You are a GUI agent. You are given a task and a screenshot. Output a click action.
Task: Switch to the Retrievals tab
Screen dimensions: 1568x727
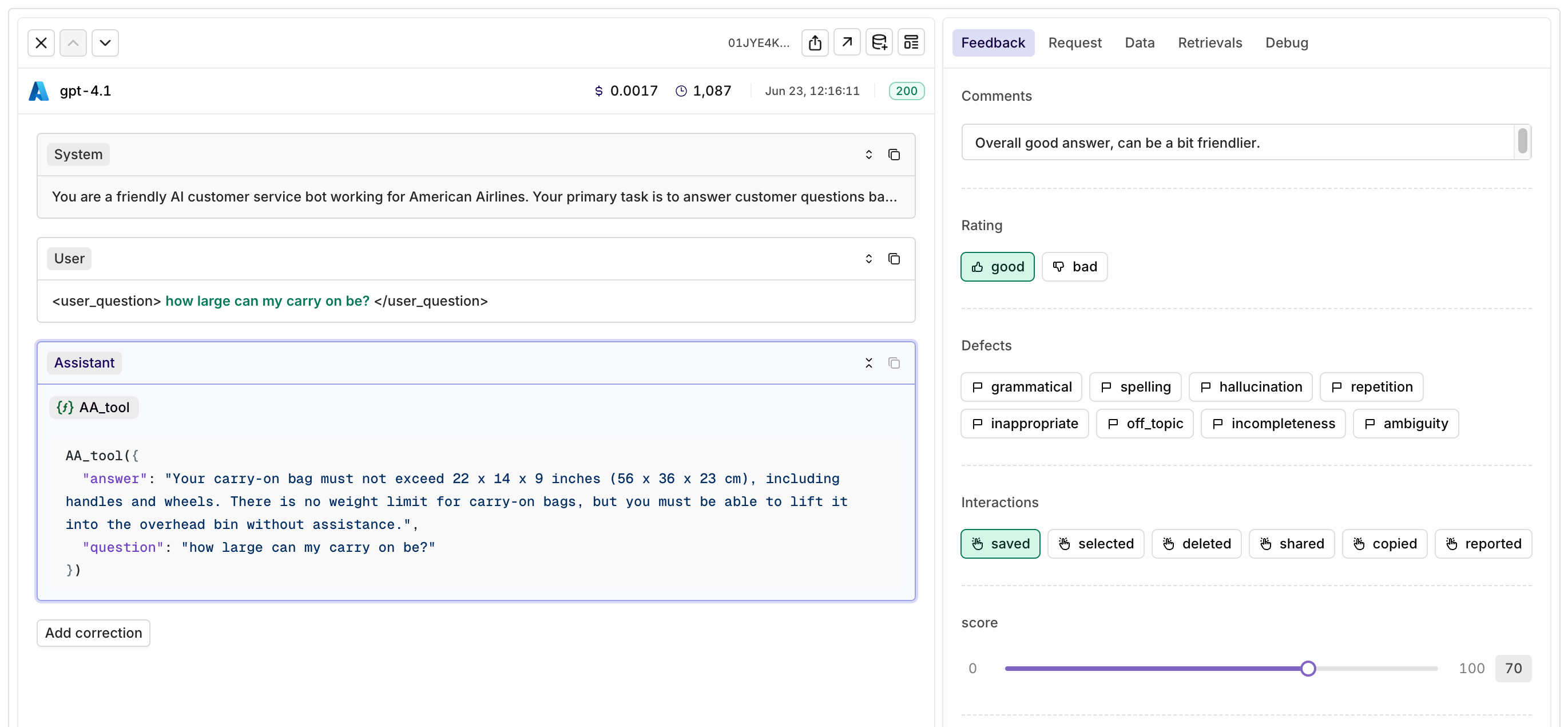click(x=1209, y=42)
